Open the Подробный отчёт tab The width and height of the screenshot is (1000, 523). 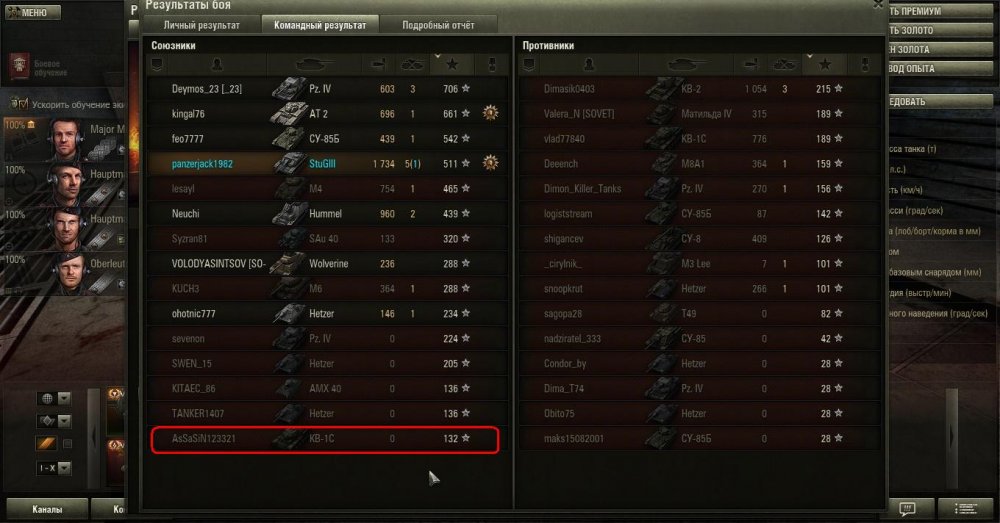click(438, 26)
